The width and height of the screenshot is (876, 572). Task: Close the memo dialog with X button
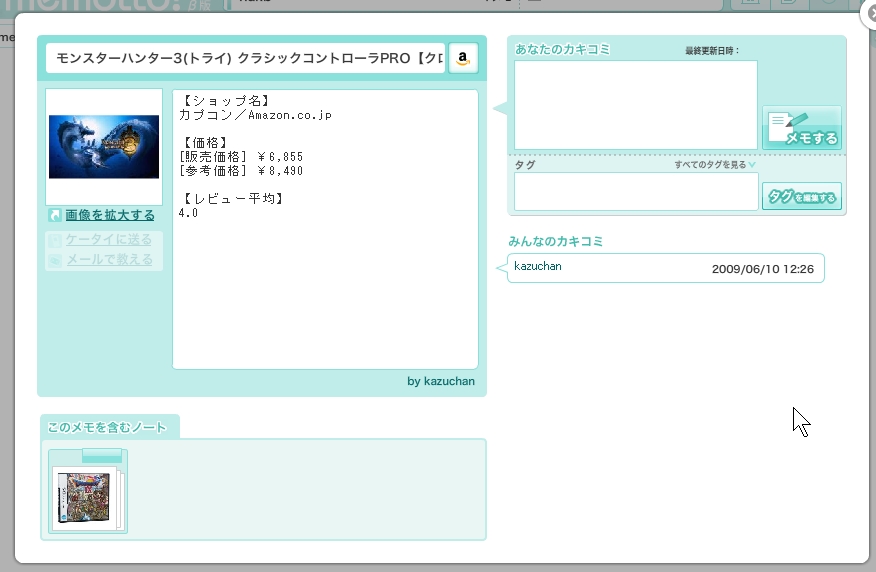869,14
